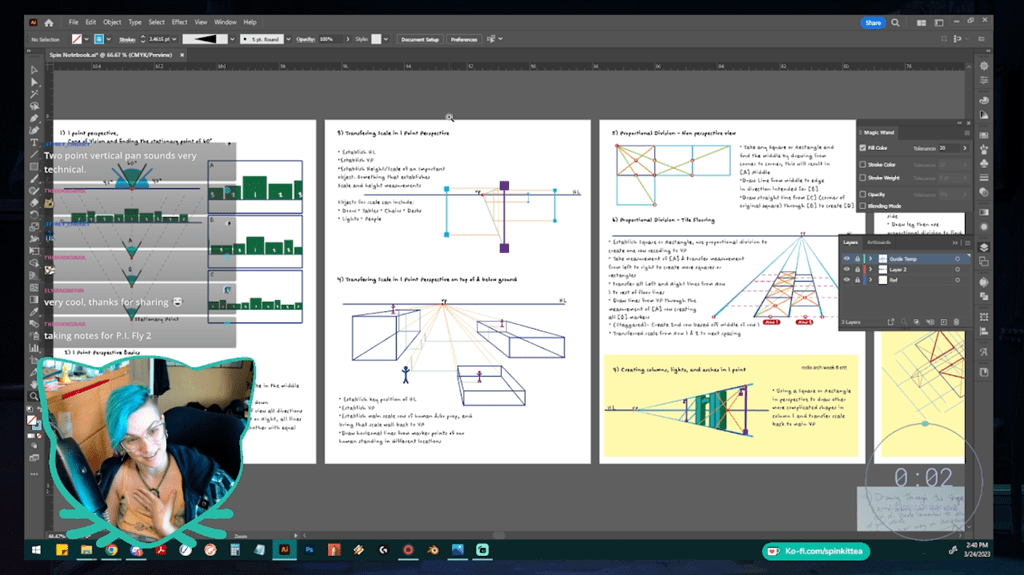1024x575 pixels.
Task: Click the Delete Selection trash icon in Layers
Action: coord(957,321)
